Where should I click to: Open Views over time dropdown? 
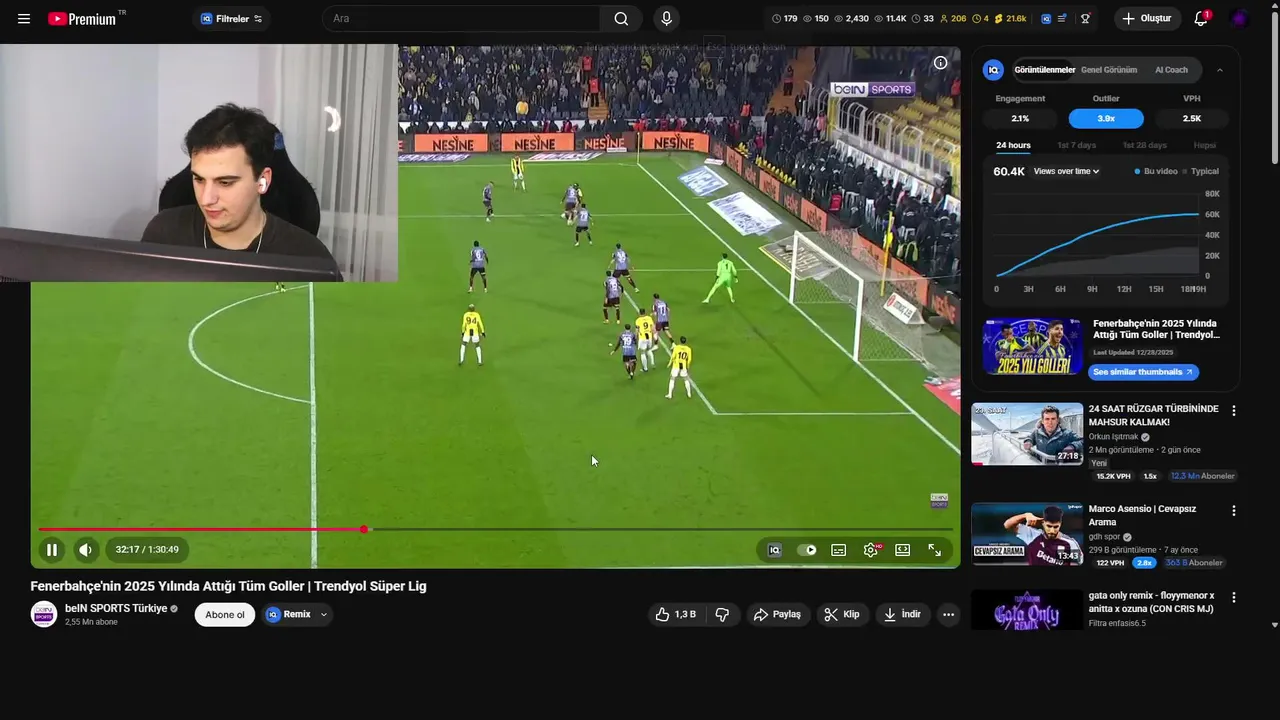point(1066,171)
